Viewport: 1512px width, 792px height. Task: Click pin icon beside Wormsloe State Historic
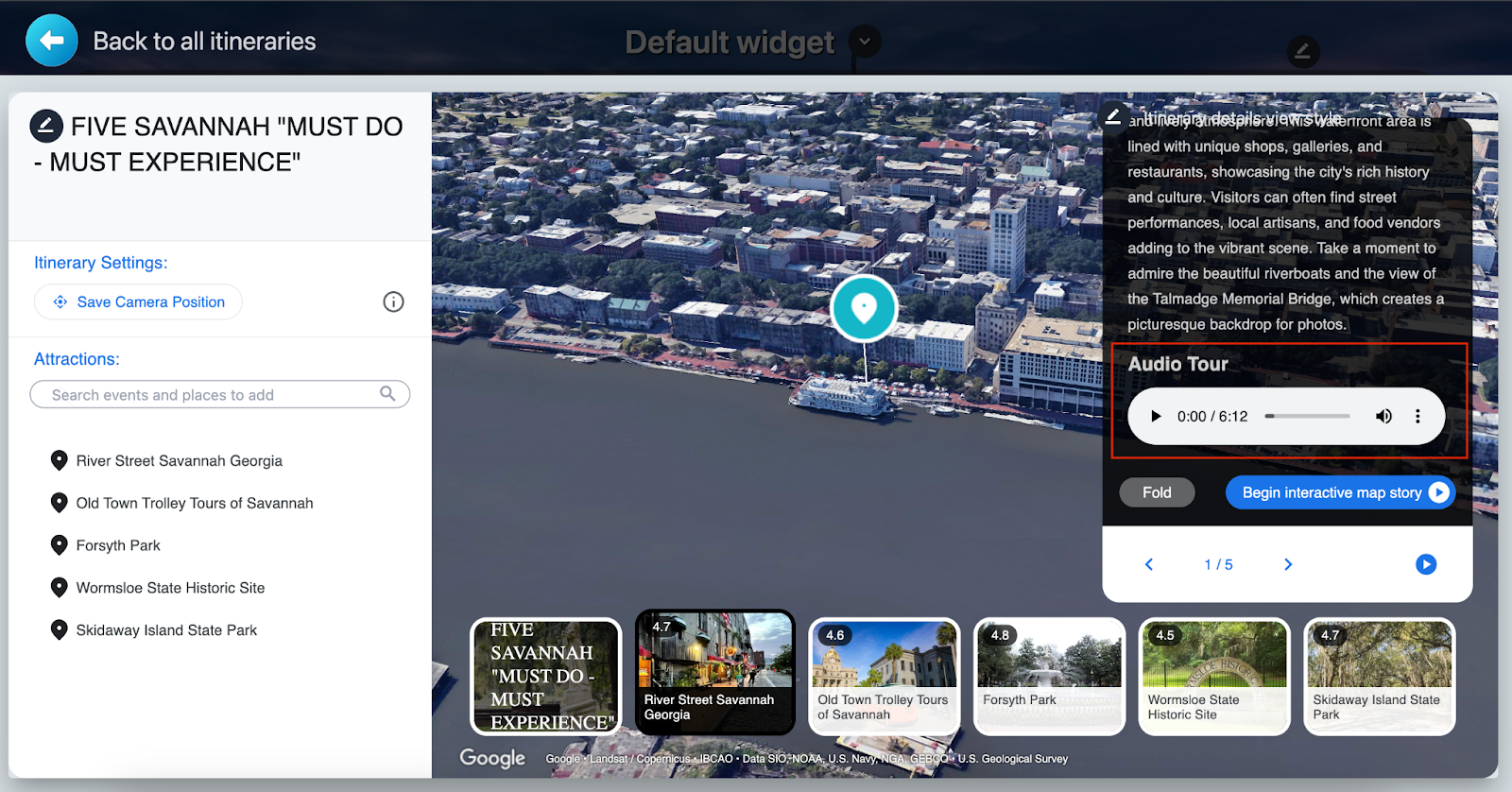[x=59, y=588]
